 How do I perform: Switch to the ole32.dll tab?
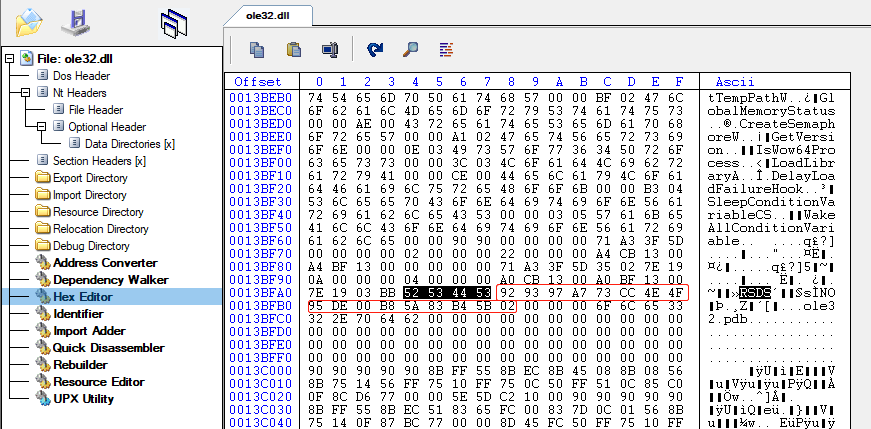coord(268,16)
